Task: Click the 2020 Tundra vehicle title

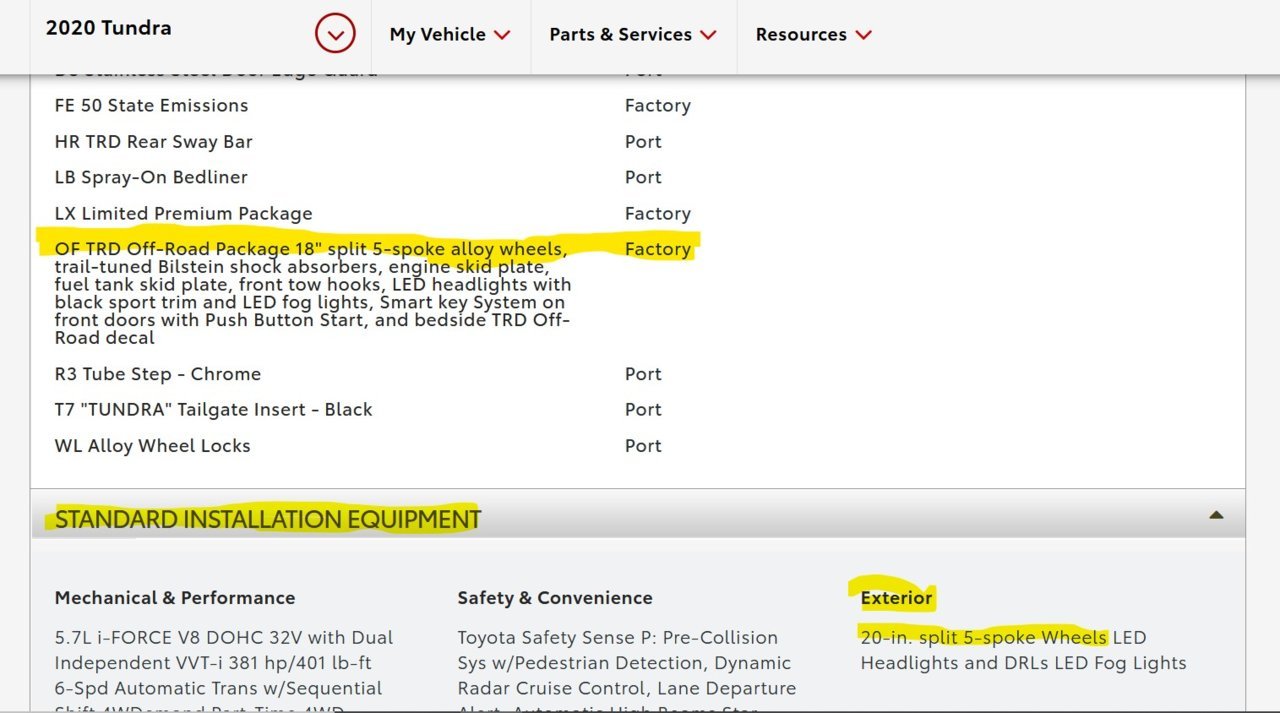Action: click(108, 28)
